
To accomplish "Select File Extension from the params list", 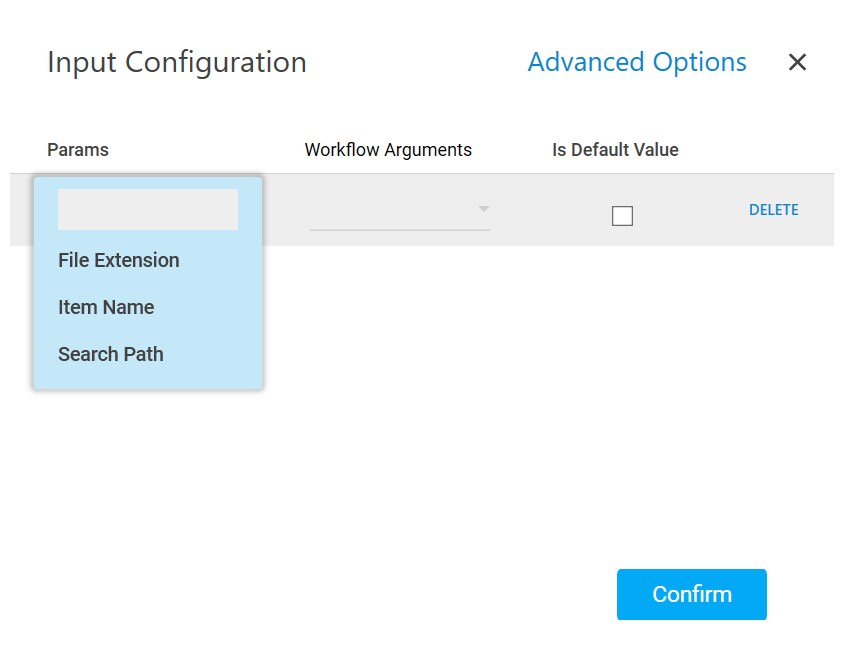I will click(x=119, y=260).
